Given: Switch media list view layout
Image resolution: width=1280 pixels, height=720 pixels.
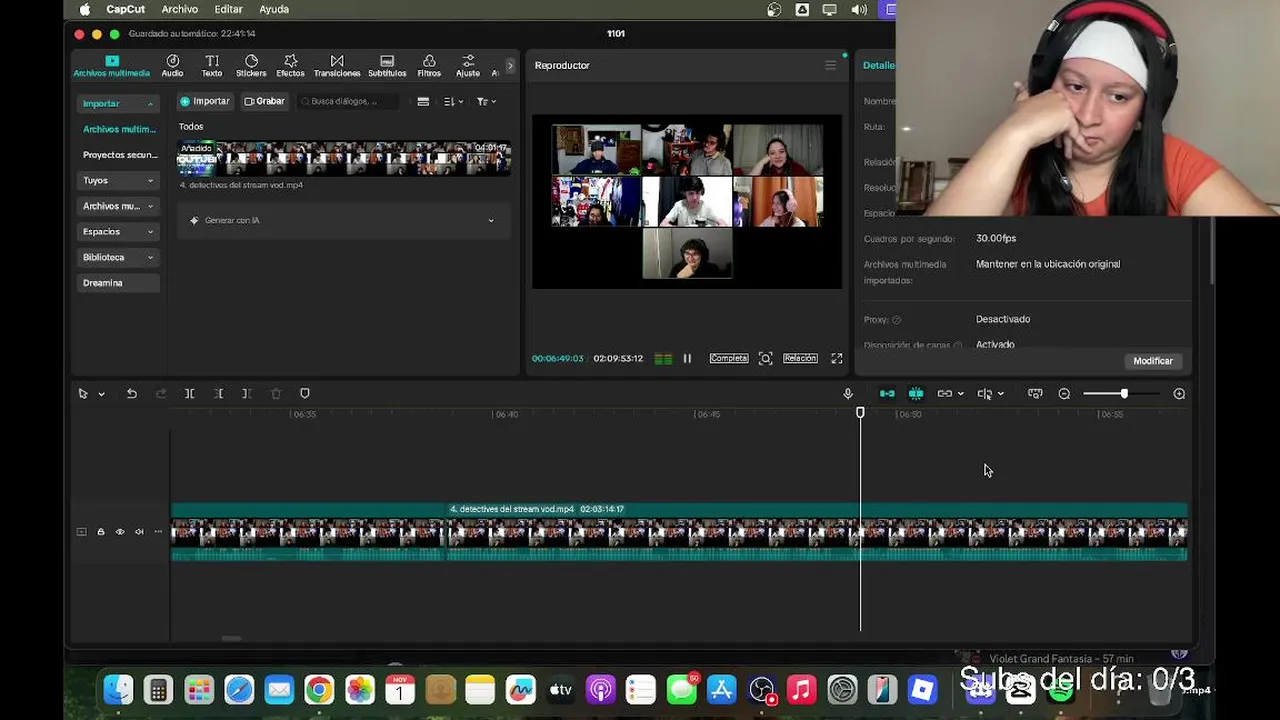Looking at the screenshot, I should coord(423,101).
